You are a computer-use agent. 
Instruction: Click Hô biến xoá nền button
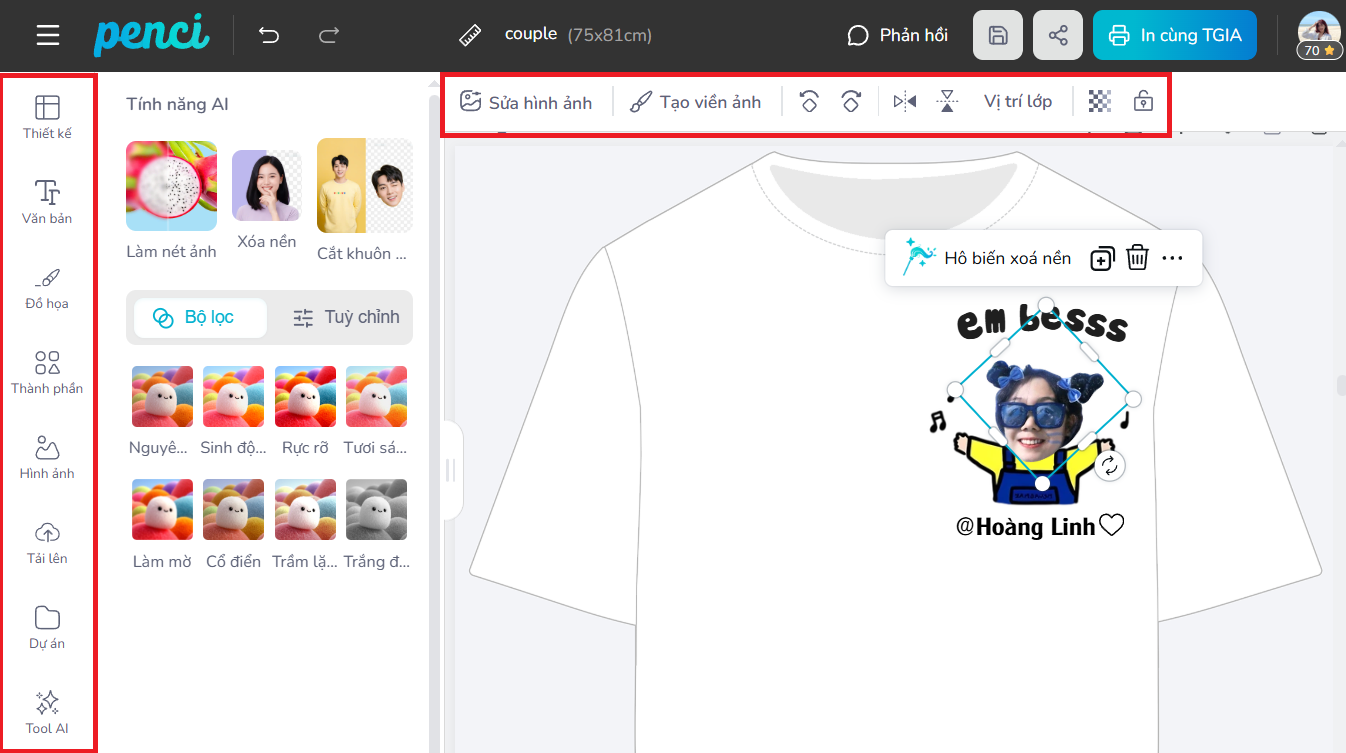pyautogui.click(x=988, y=258)
